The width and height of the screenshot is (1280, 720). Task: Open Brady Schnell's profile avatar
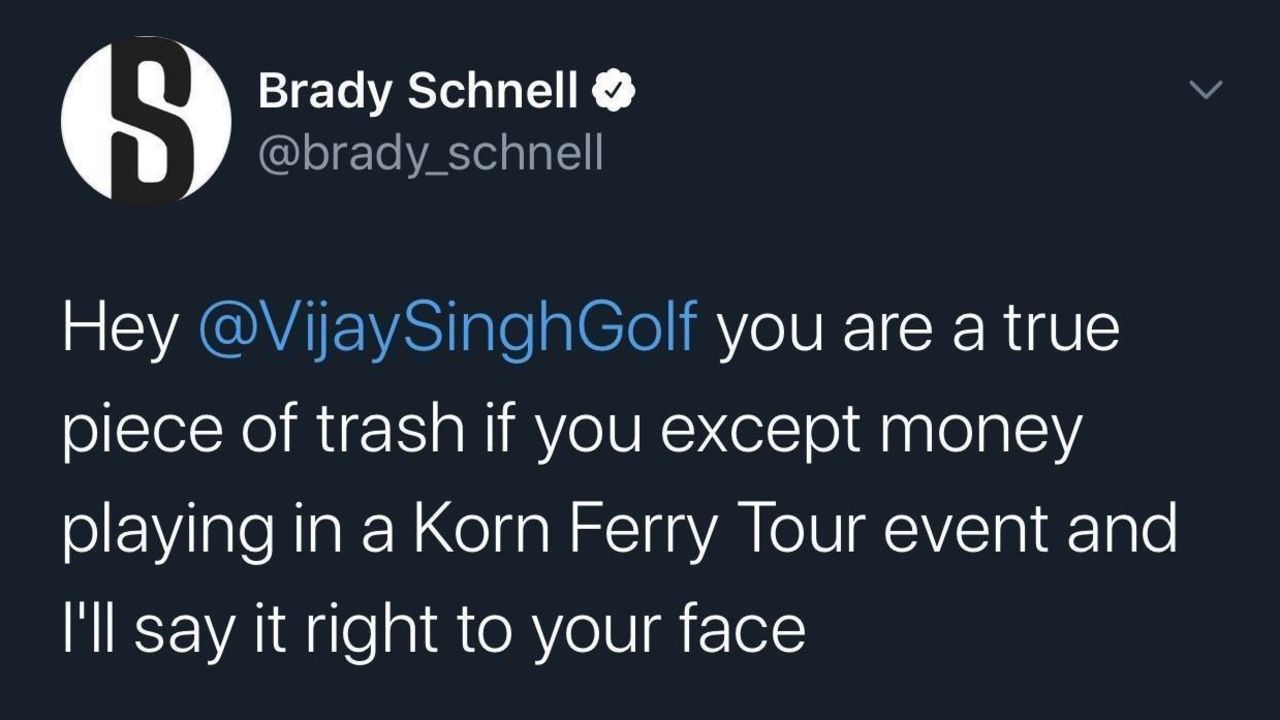(146, 120)
